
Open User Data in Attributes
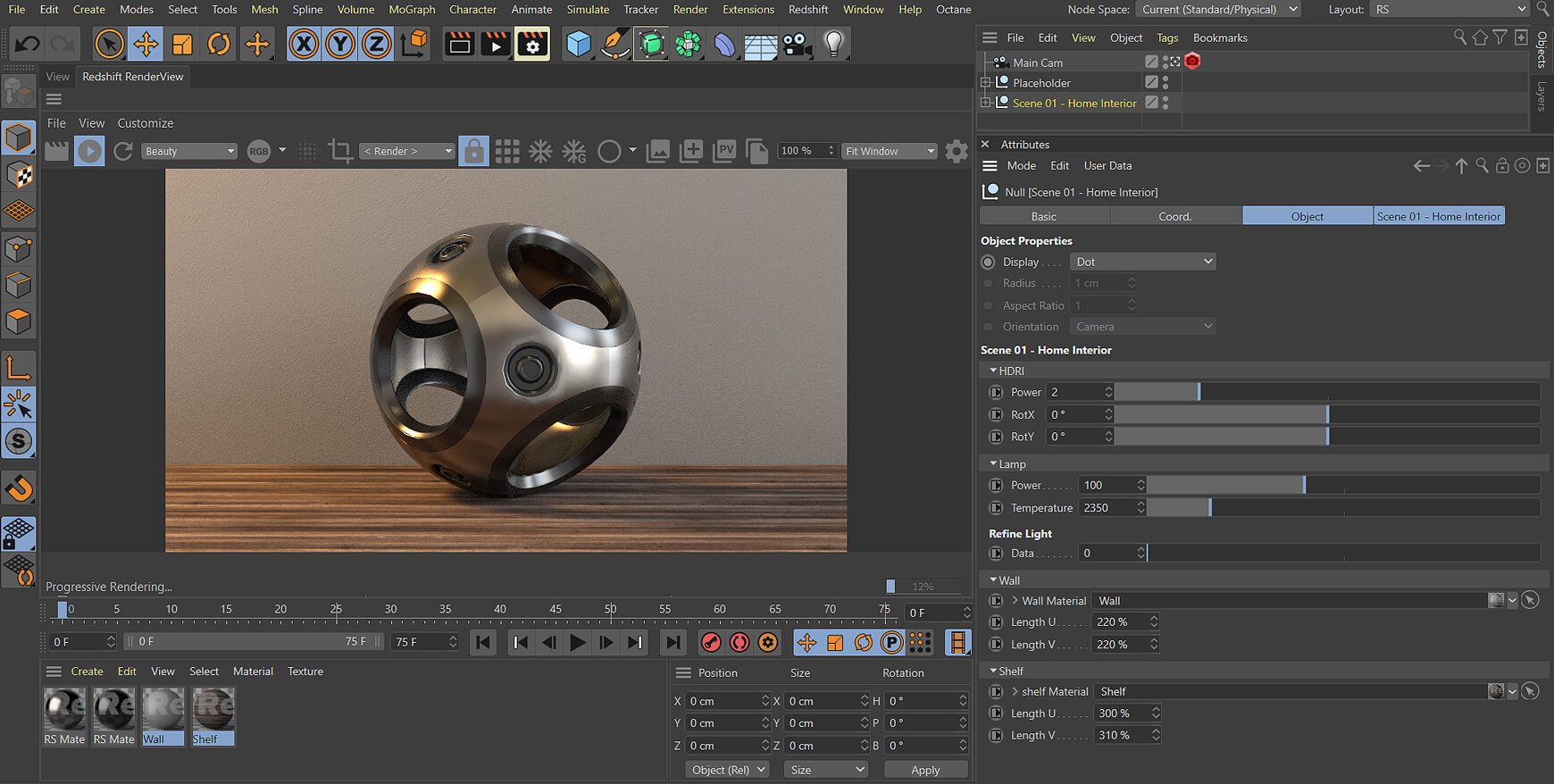tap(1107, 166)
